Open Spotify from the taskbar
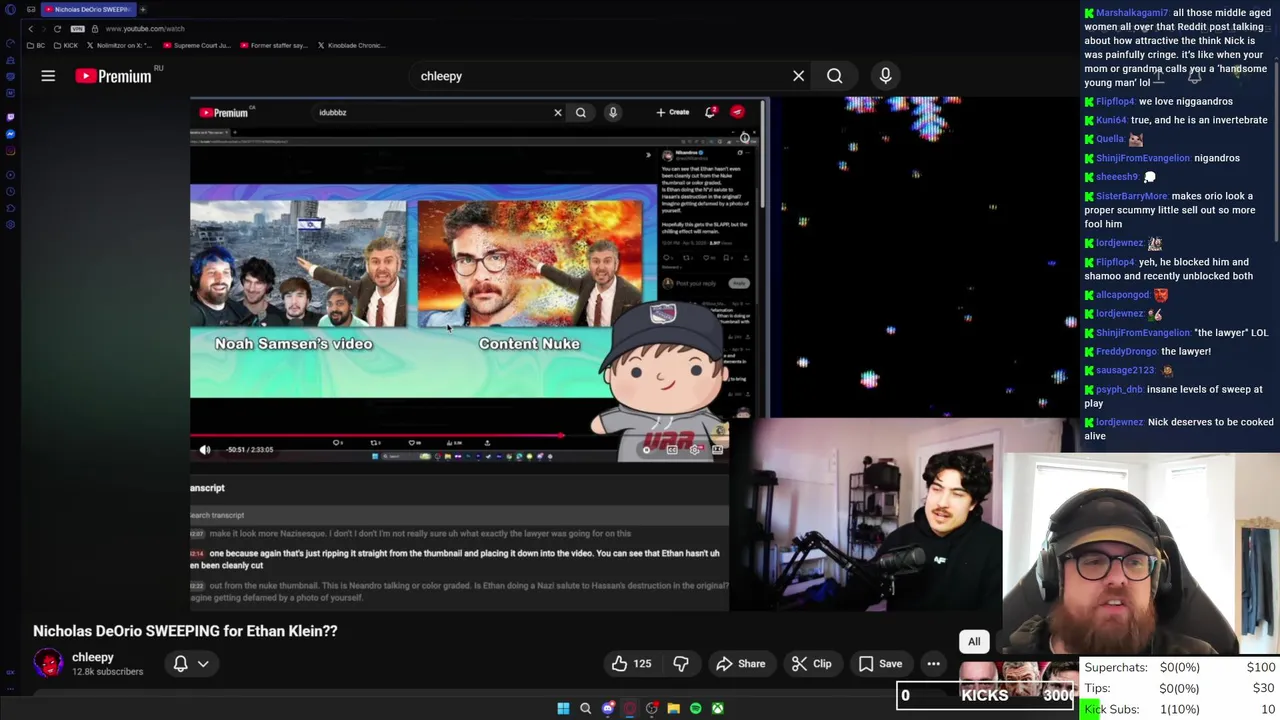Screen dimensions: 1280x720 695,708
